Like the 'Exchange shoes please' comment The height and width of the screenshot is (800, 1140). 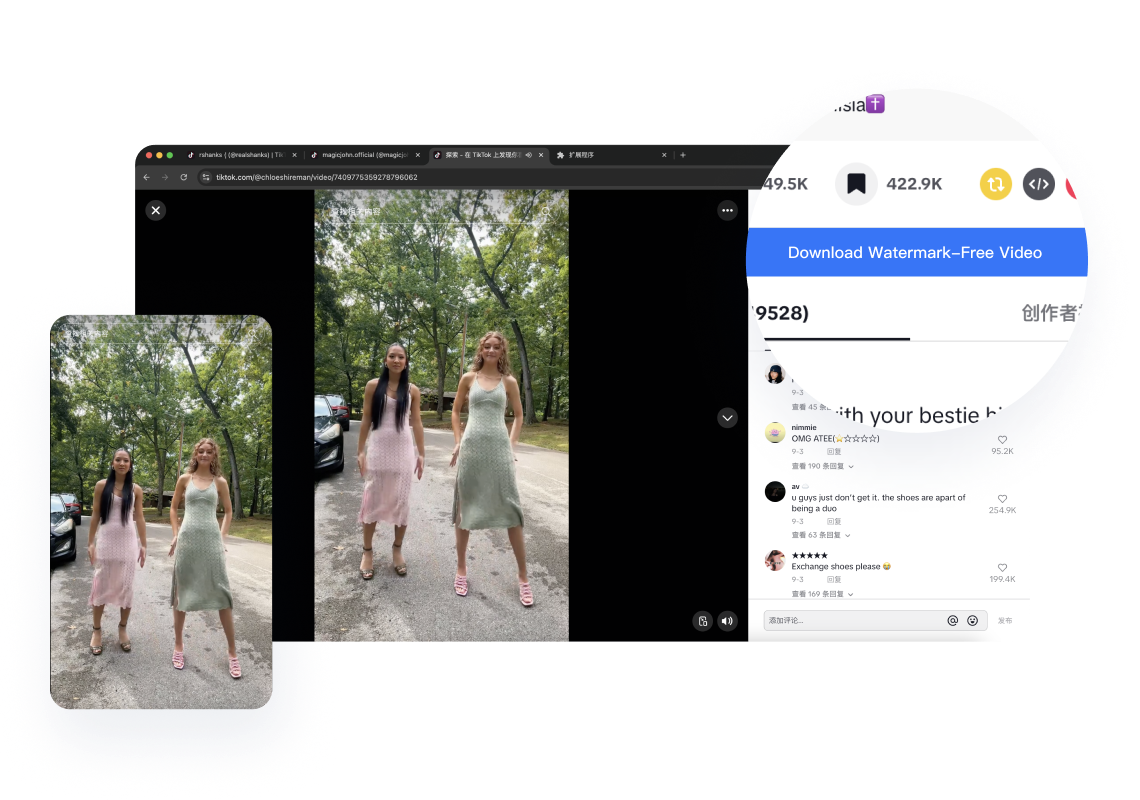click(x=1002, y=568)
